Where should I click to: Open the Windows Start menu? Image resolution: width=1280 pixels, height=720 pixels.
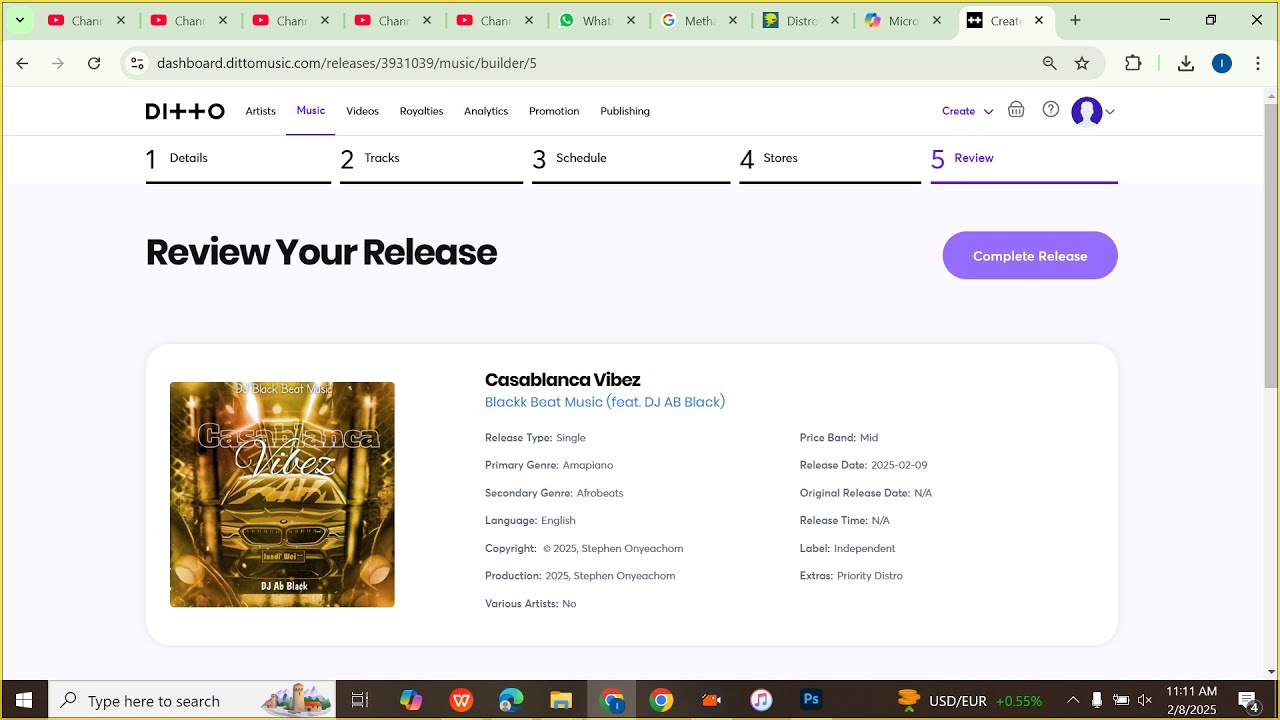point(24,700)
